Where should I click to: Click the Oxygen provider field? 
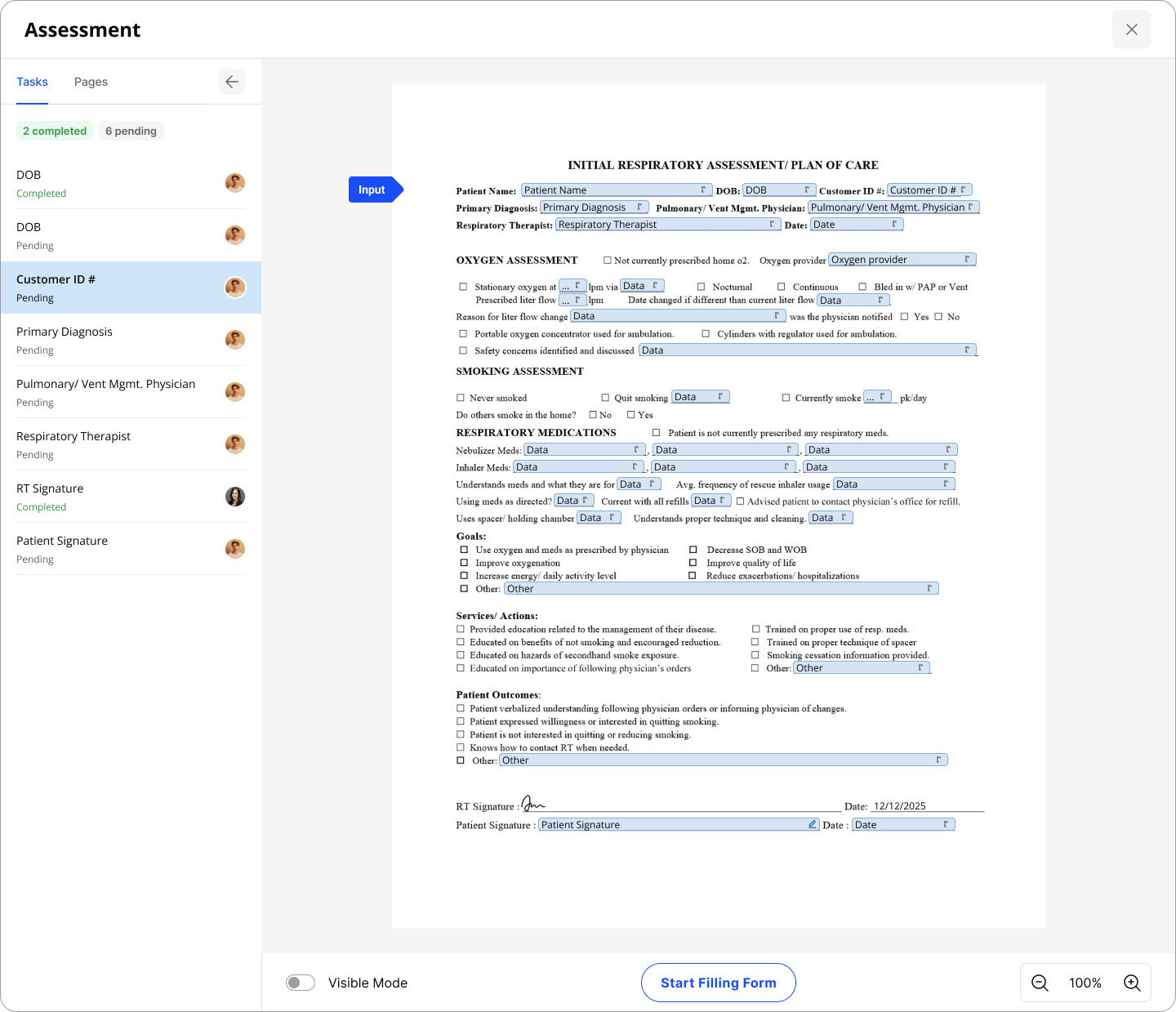pyautogui.click(x=901, y=260)
